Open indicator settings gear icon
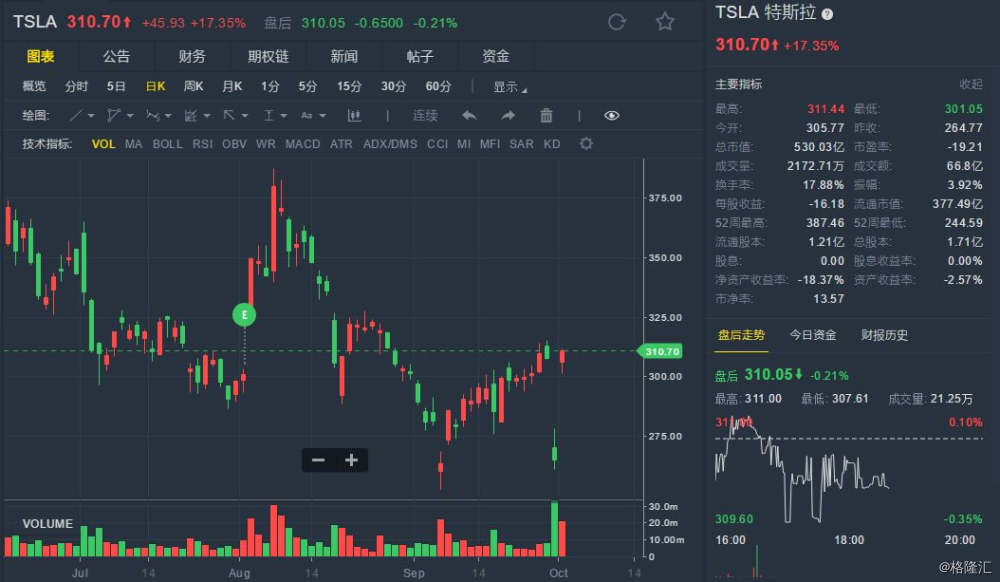 point(586,144)
